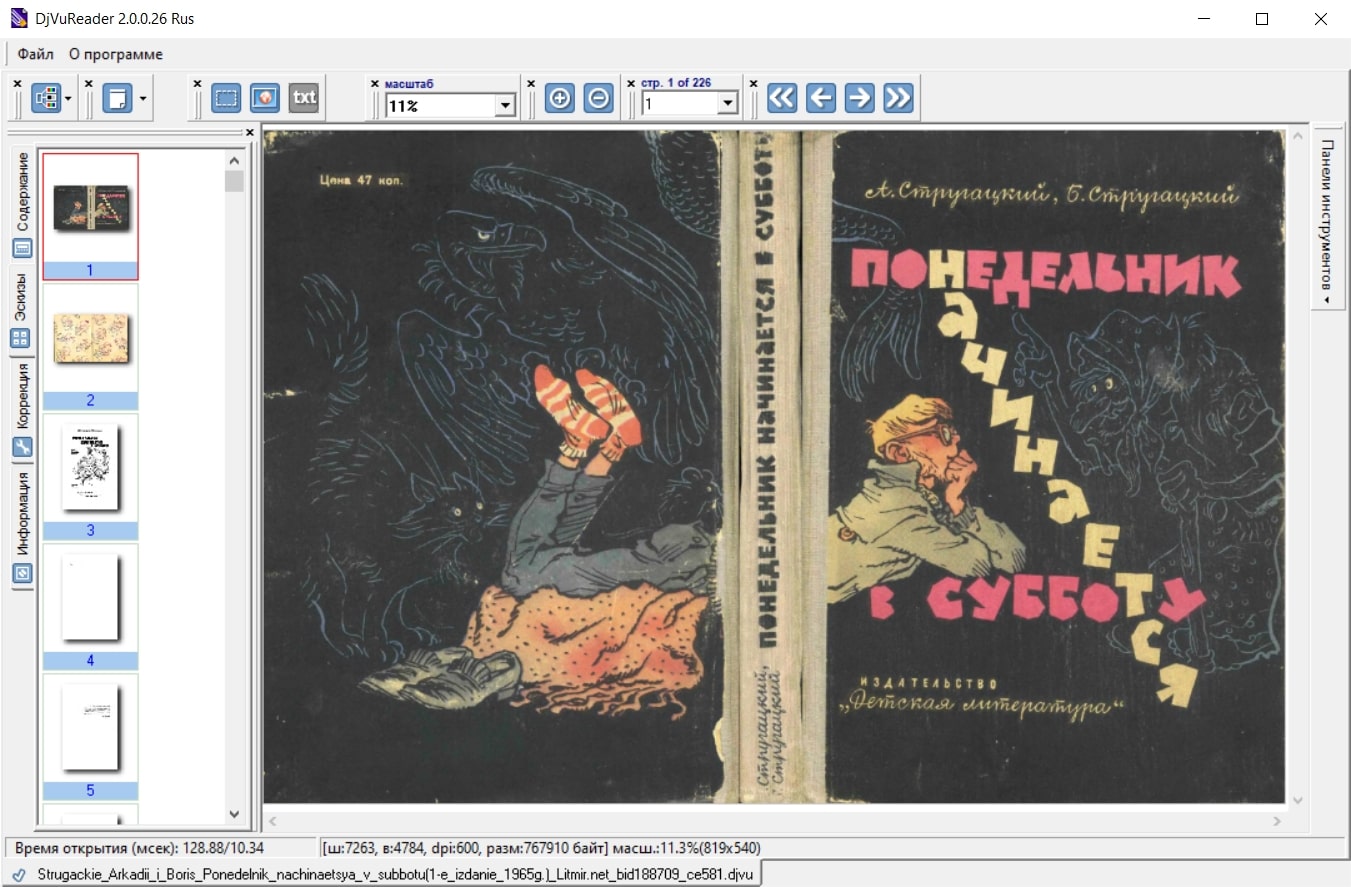Click the image copy tool icon
Screen dimensions: 1351x887
pyautogui.click(x=265, y=98)
